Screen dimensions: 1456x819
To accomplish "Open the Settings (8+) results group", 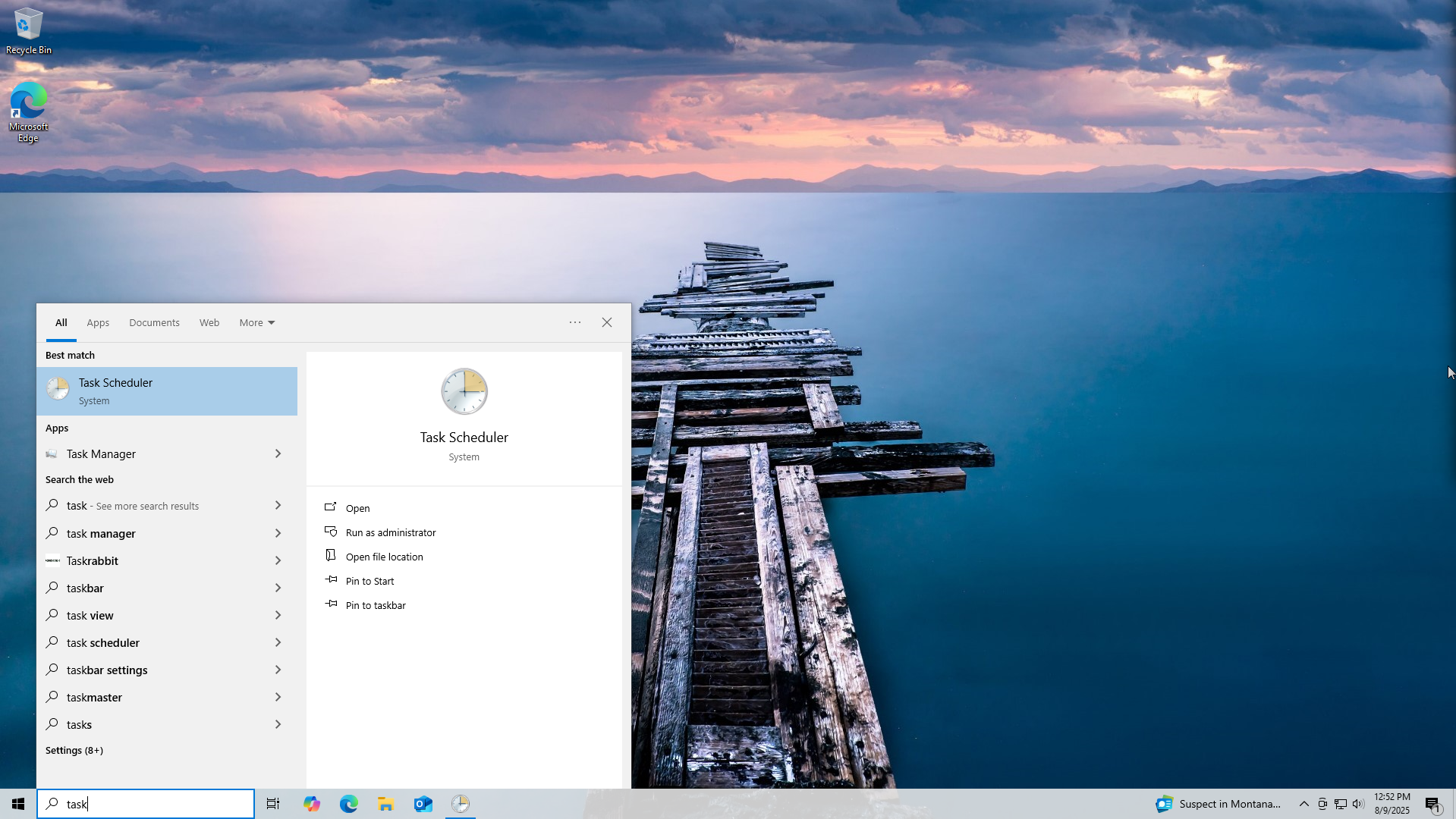I will point(74,750).
